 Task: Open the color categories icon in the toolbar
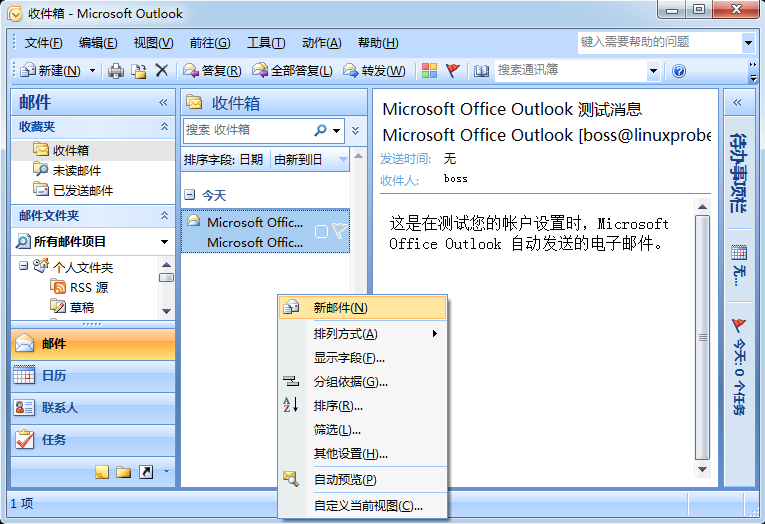pos(429,71)
